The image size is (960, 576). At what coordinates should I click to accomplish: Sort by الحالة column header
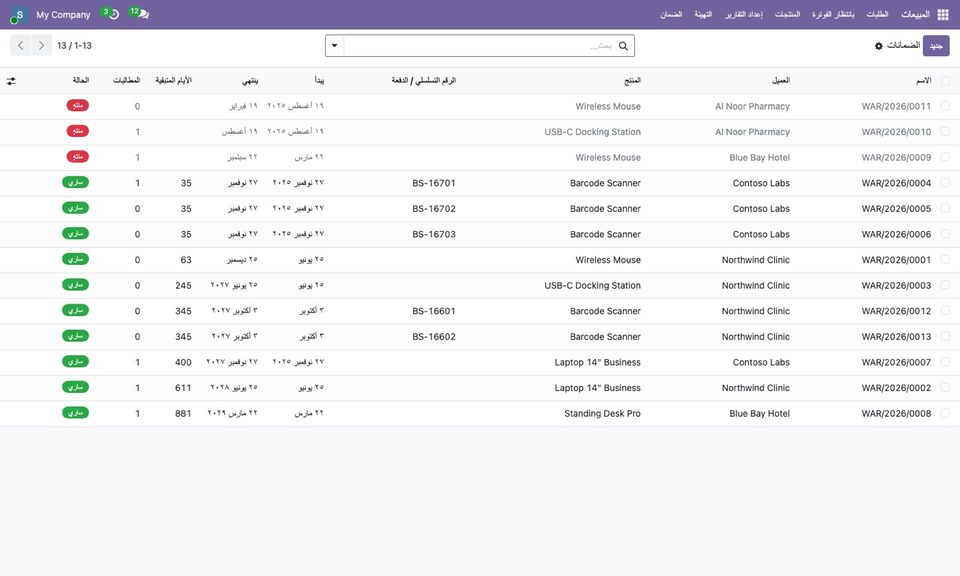[81, 81]
